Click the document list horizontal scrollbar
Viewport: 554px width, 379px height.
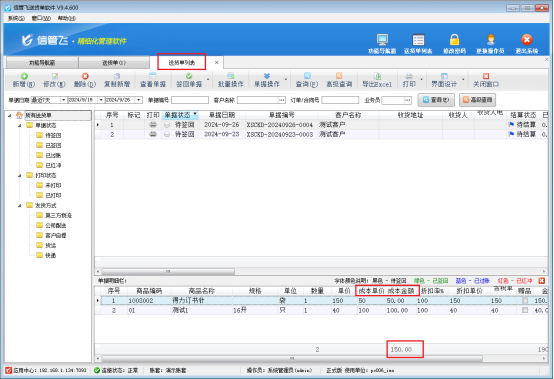click(168, 272)
